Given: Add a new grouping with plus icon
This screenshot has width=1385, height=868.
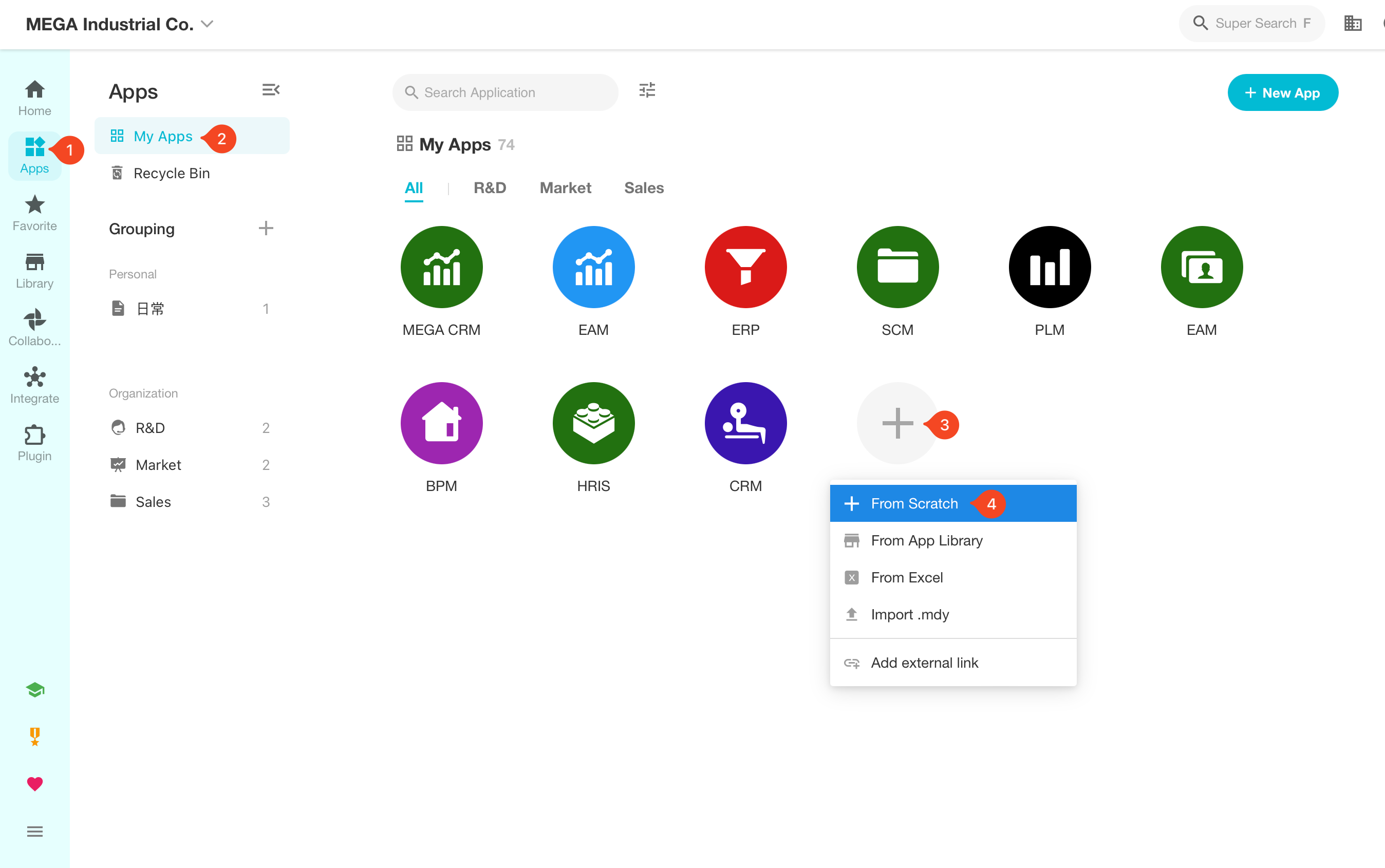Looking at the screenshot, I should click(x=266, y=229).
